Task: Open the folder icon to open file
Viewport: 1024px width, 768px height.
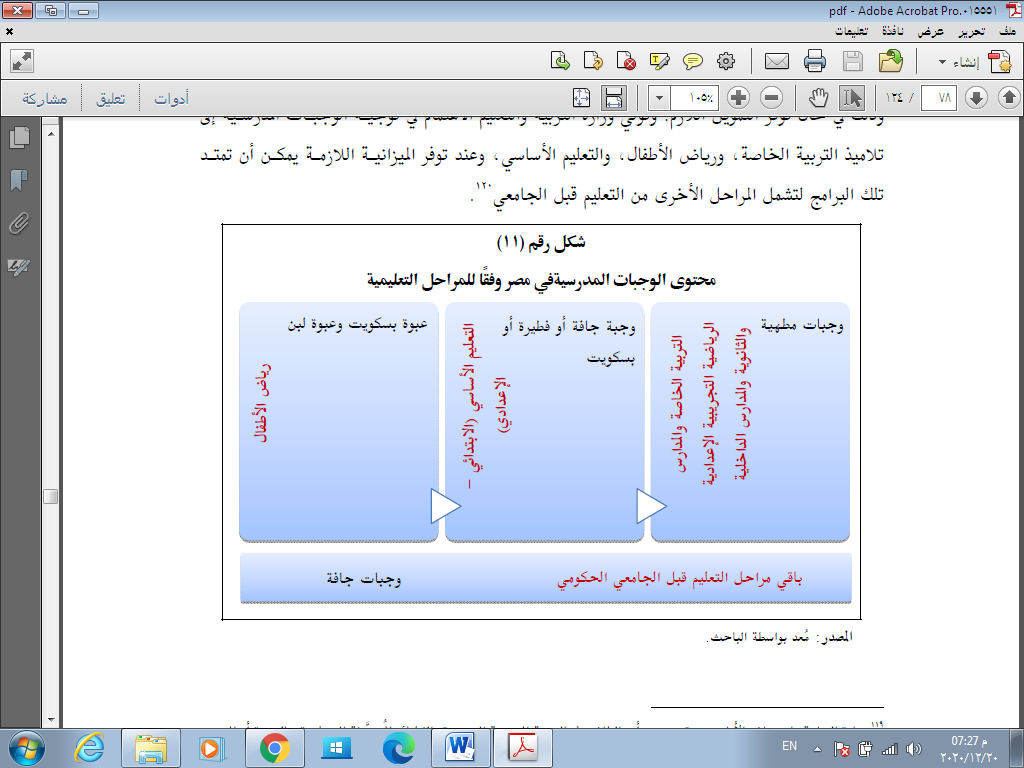Action: (x=890, y=61)
